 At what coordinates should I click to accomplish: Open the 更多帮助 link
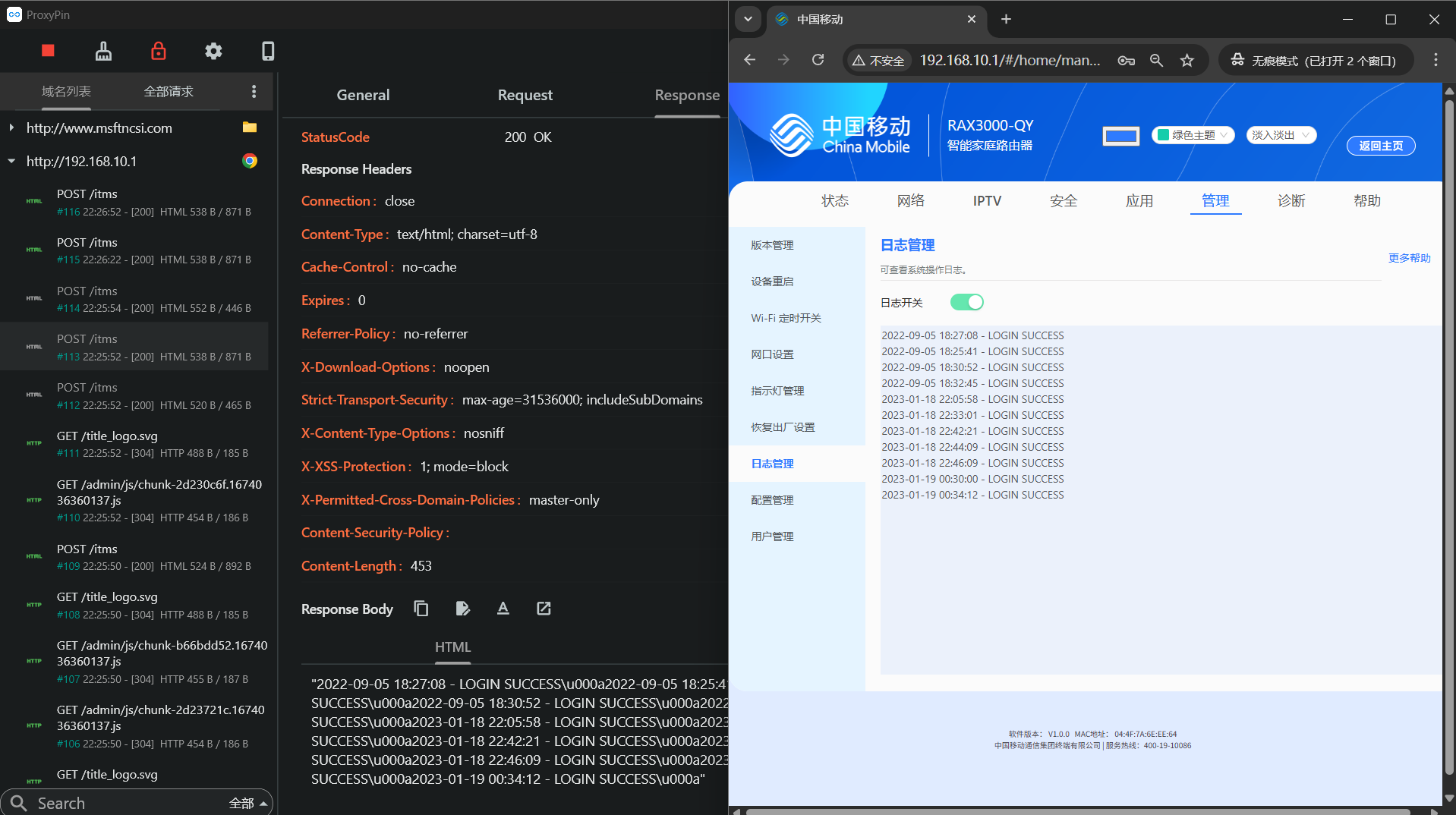tap(1409, 258)
